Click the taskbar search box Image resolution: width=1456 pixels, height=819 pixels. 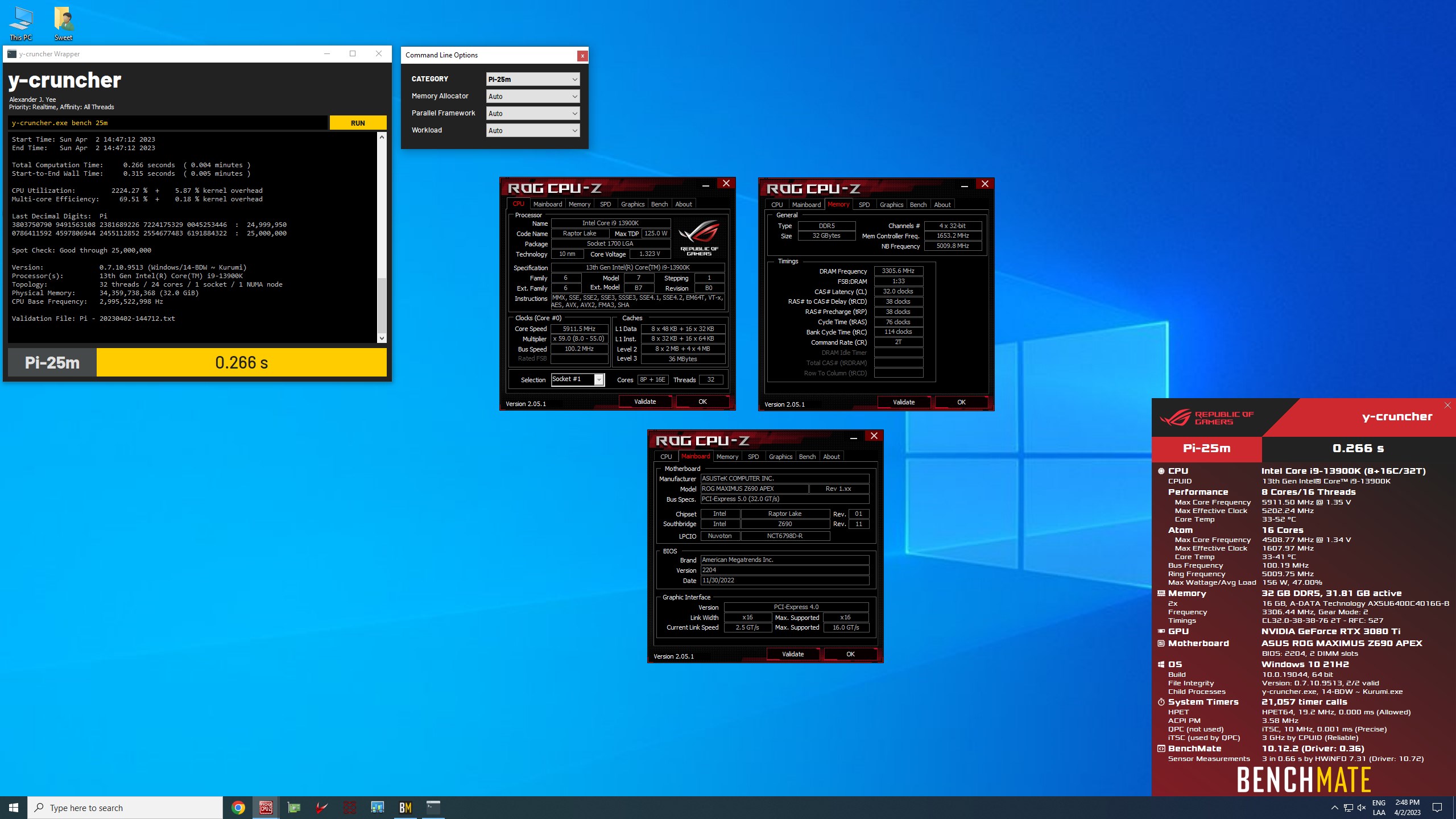[125, 808]
